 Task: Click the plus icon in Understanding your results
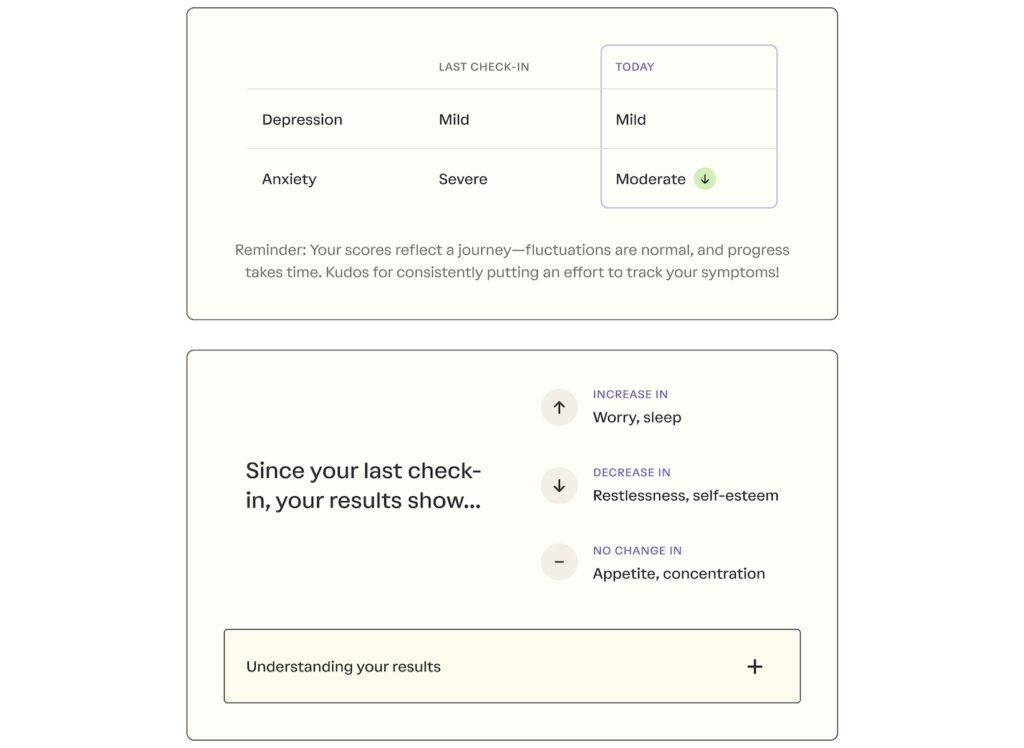point(755,667)
